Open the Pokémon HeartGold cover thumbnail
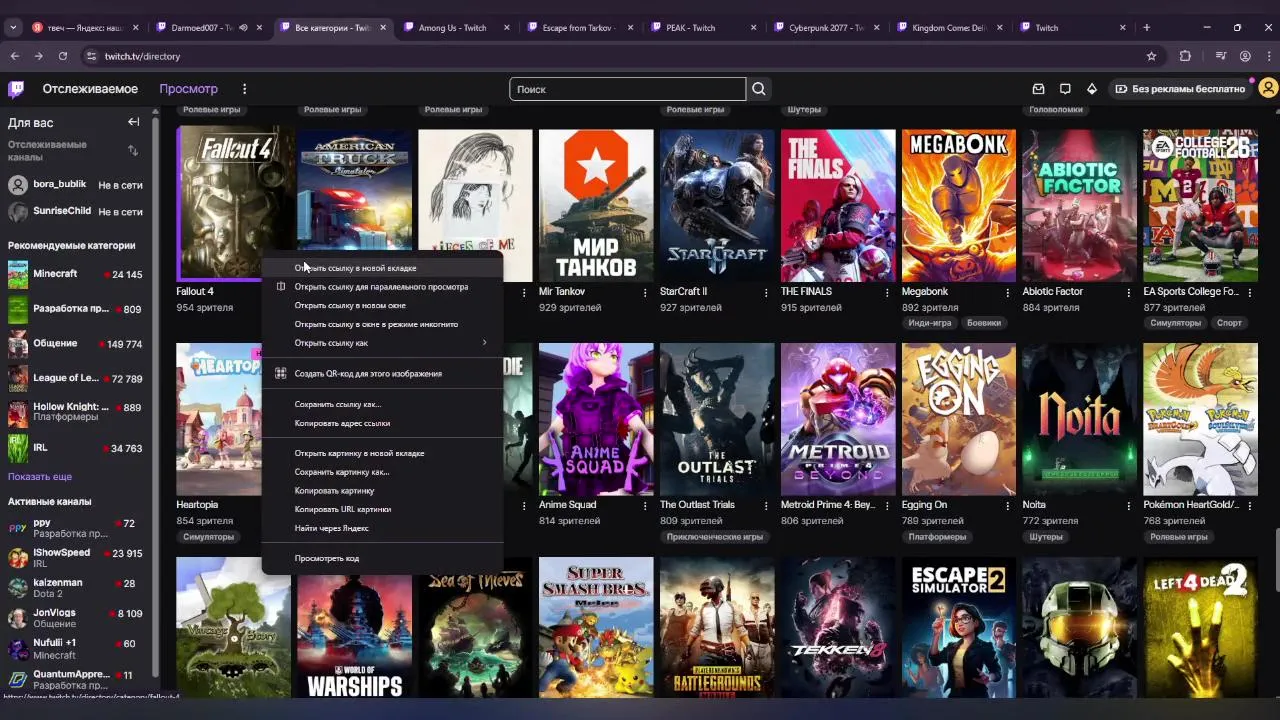Viewport: 1280px width, 720px height. coord(1200,419)
